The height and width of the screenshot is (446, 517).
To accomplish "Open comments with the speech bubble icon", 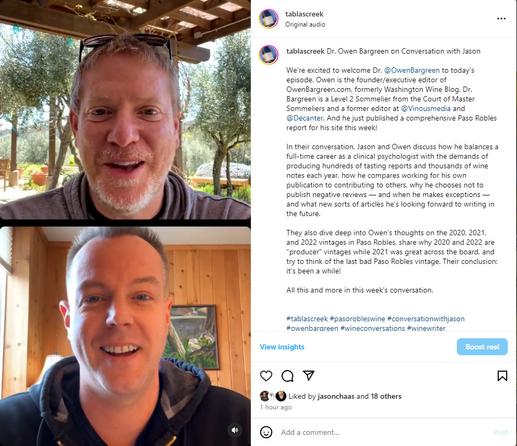I will [x=287, y=376].
